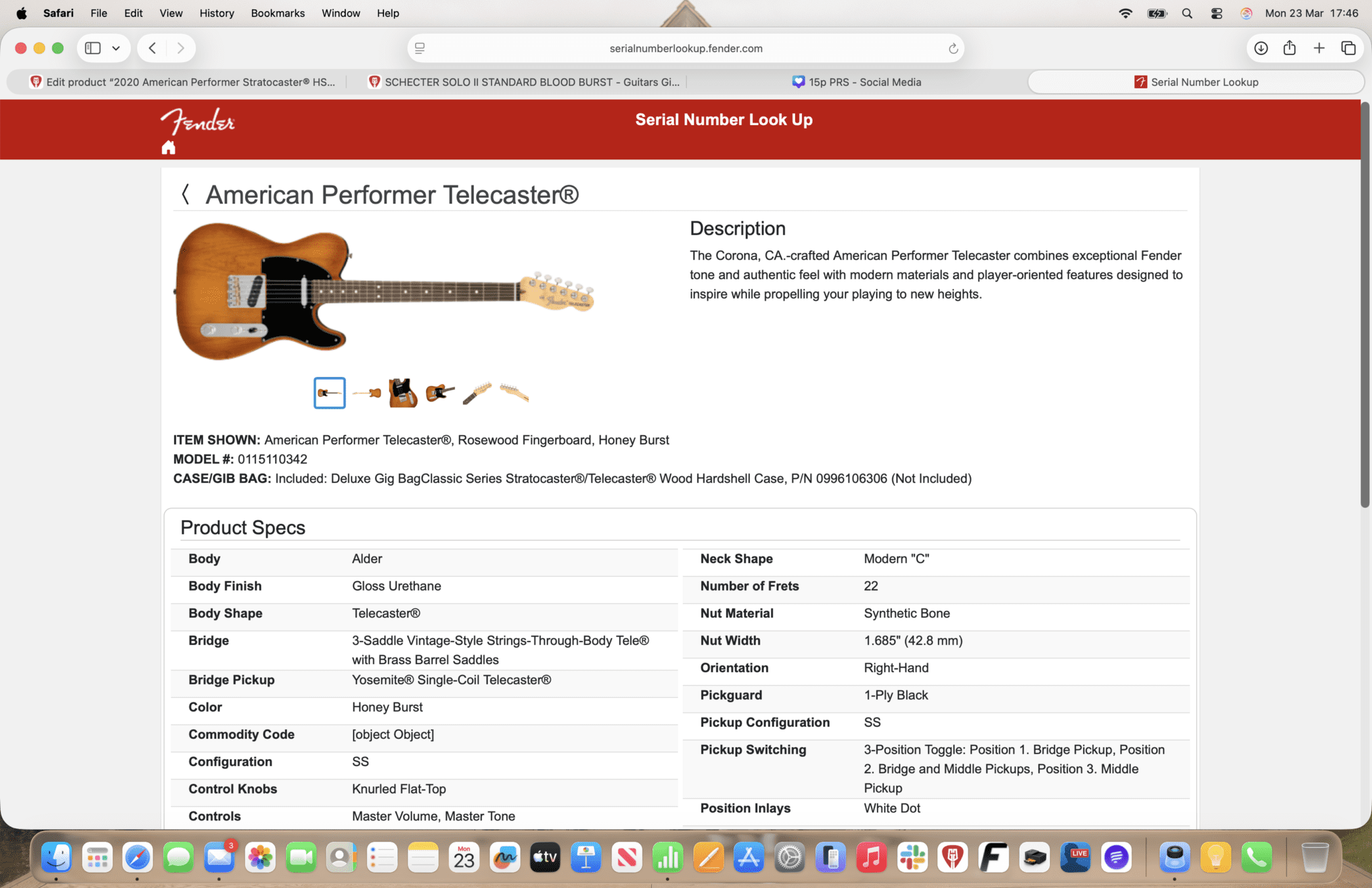The image size is (1372, 888).
Task: Reload the page in Safari
Action: pos(953,48)
